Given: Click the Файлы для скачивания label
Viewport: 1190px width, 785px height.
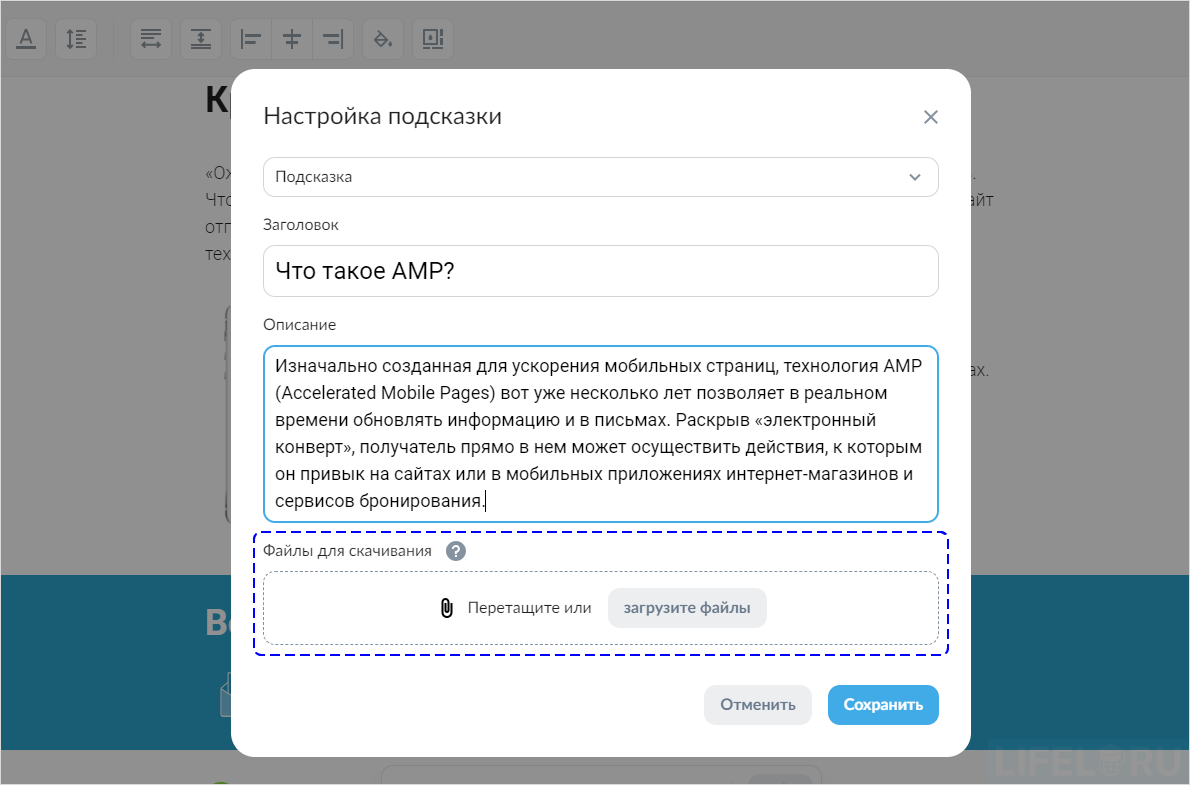Looking at the screenshot, I should tap(348, 551).
